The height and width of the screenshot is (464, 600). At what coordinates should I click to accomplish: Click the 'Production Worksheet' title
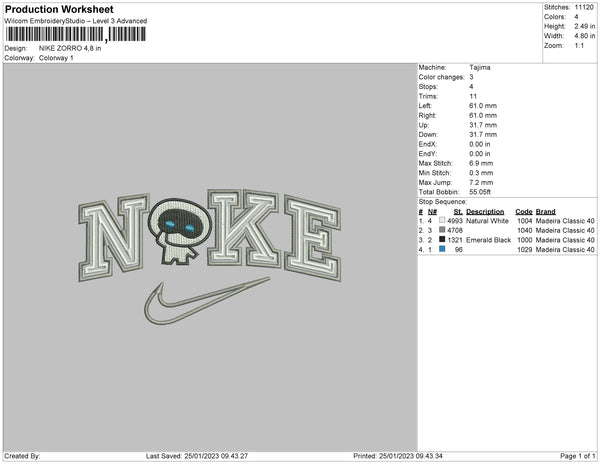tap(59, 9)
